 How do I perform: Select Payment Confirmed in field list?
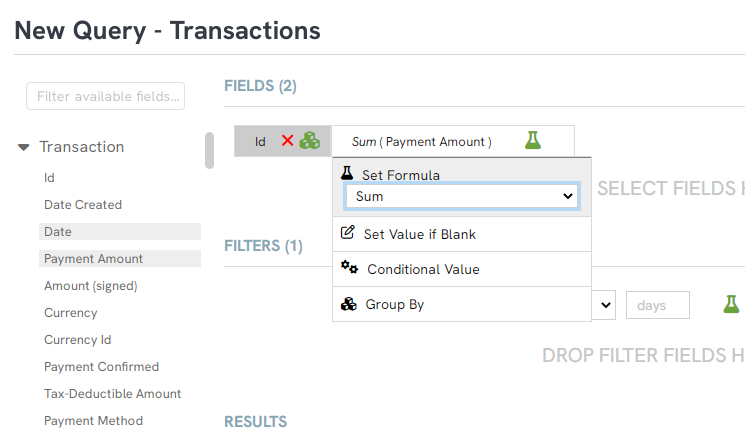101,367
